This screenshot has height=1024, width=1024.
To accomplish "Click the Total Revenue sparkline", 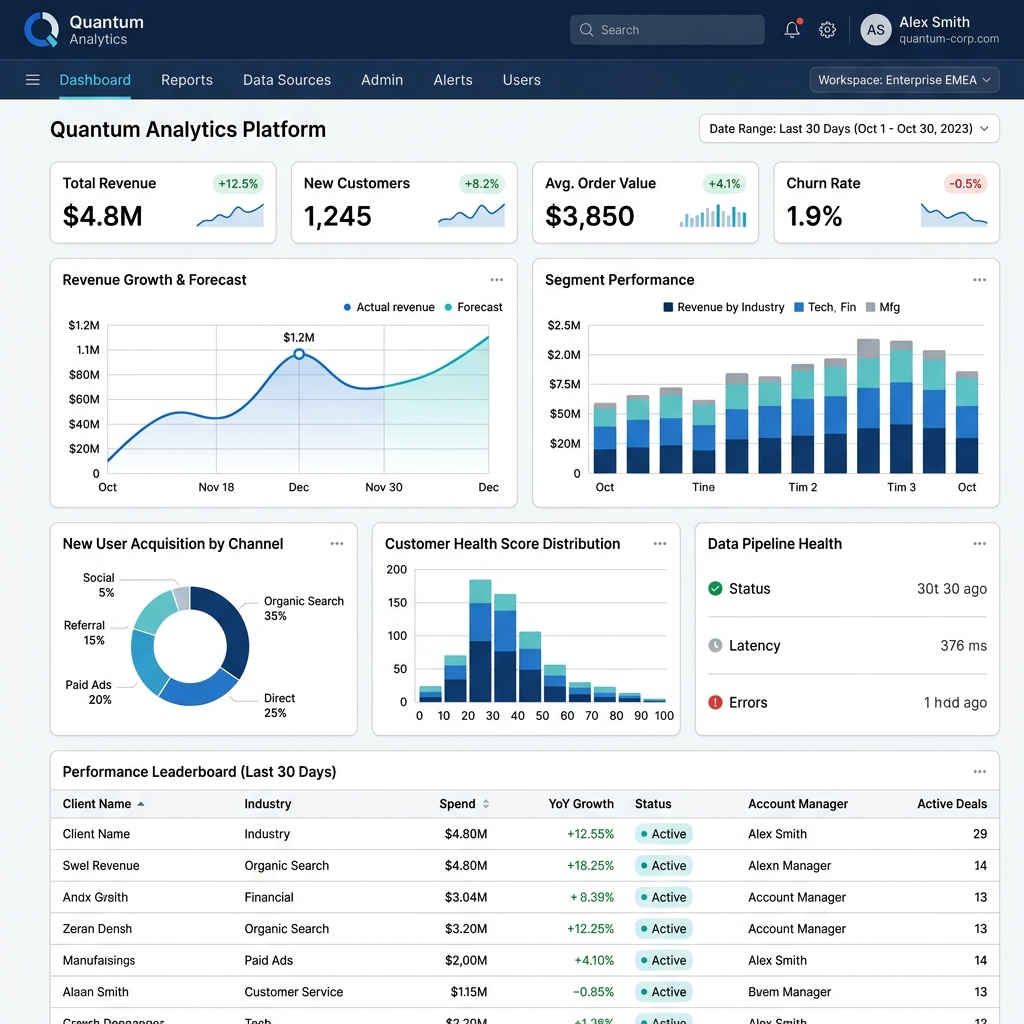I will click(231, 216).
